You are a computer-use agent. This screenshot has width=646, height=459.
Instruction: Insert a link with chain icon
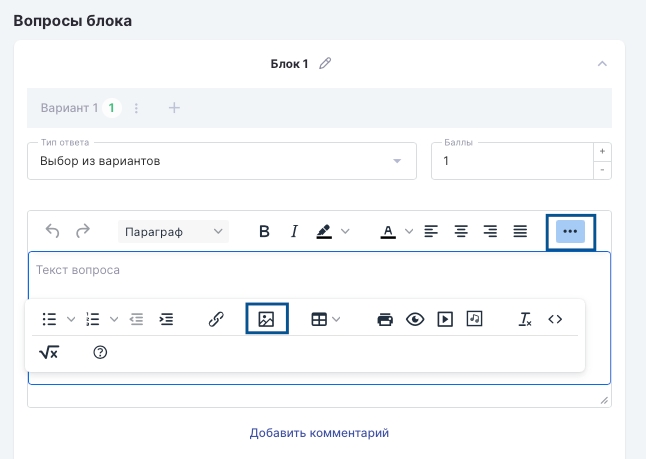pyautogui.click(x=216, y=319)
